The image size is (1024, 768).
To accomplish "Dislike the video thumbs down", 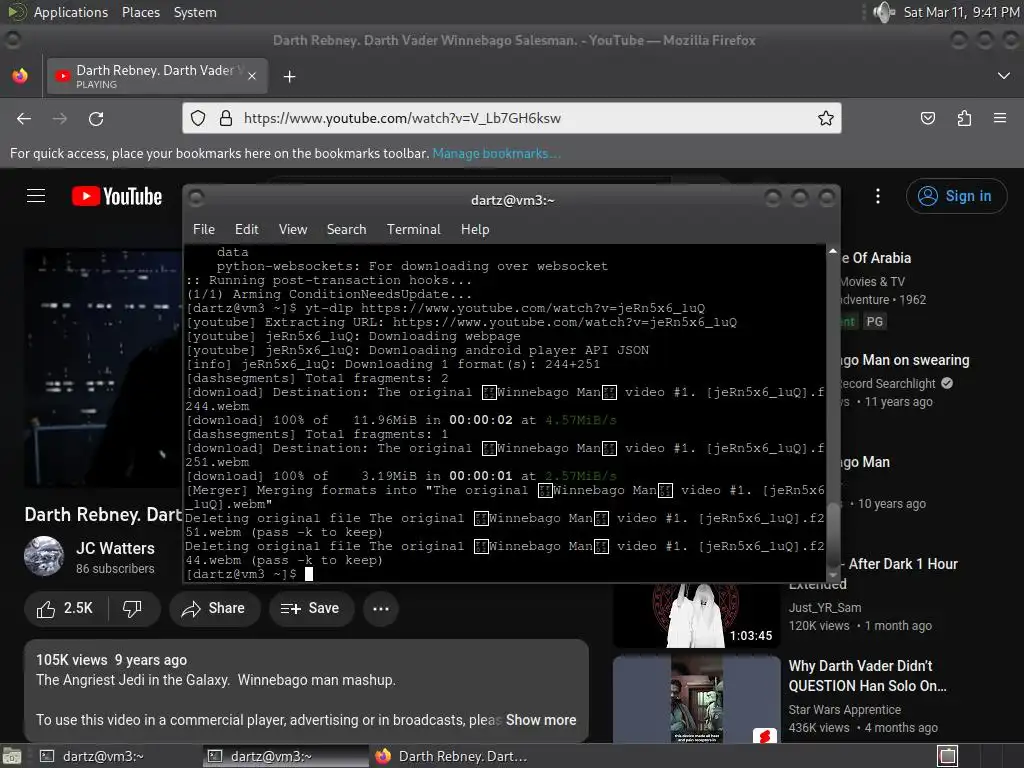I will pos(133,609).
